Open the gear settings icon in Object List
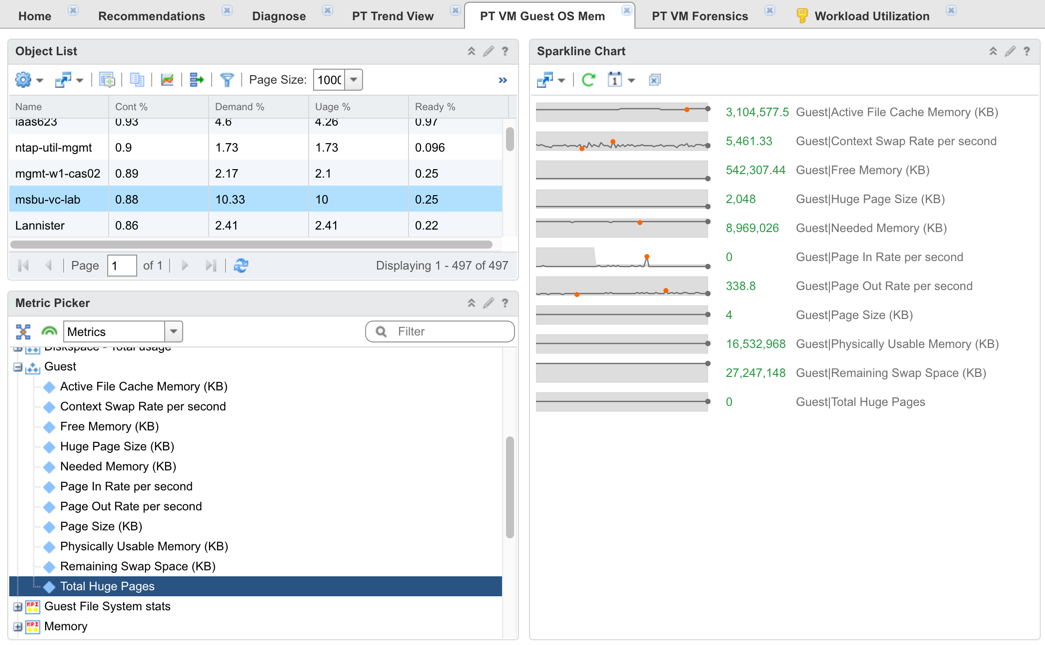Viewport: 1045px width, 645px height. click(22, 79)
